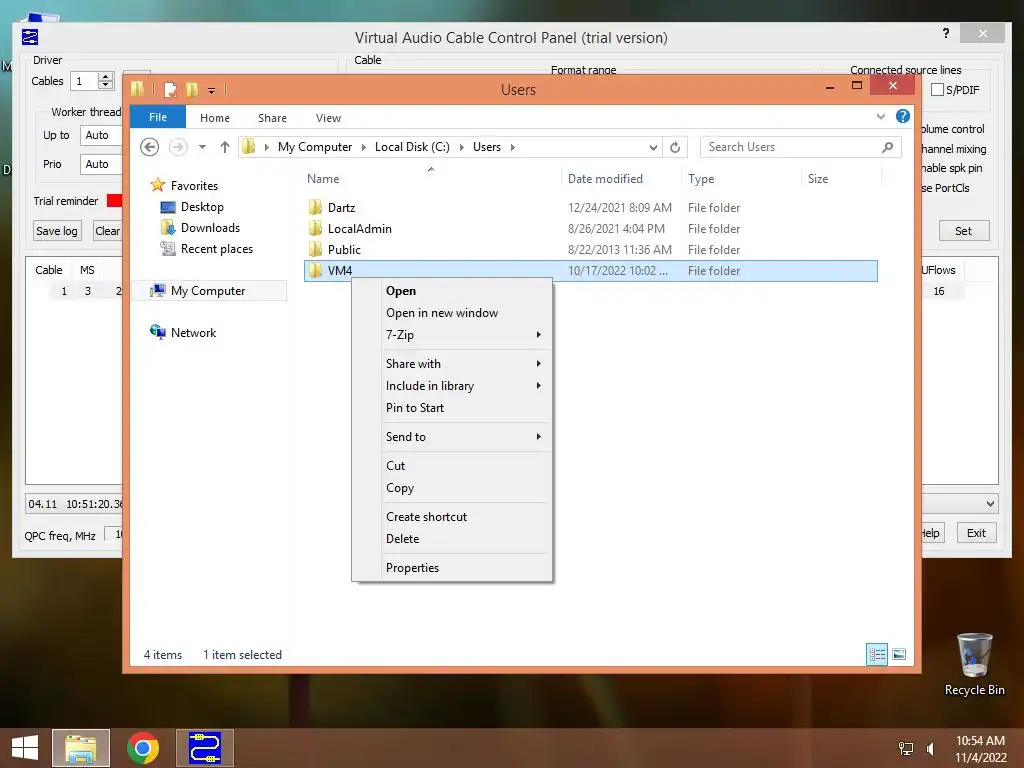
Task: Open File Explorer from taskbar
Action: [x=81, y=748]
